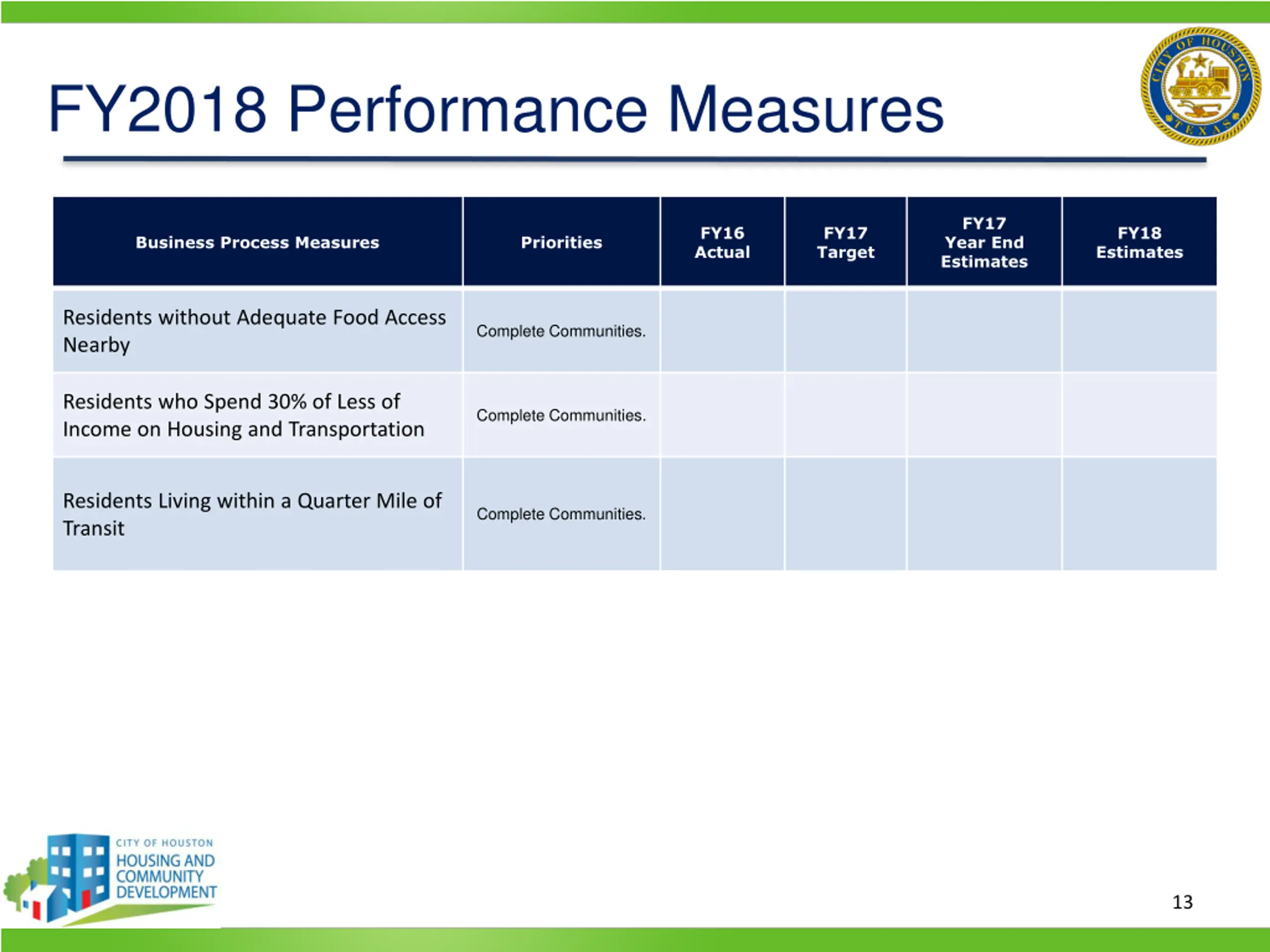The height and width of the screenshot is (952, 1270).
Task: Click 'Complete Communities.' in the Transit row
Action: pos(561,514)
